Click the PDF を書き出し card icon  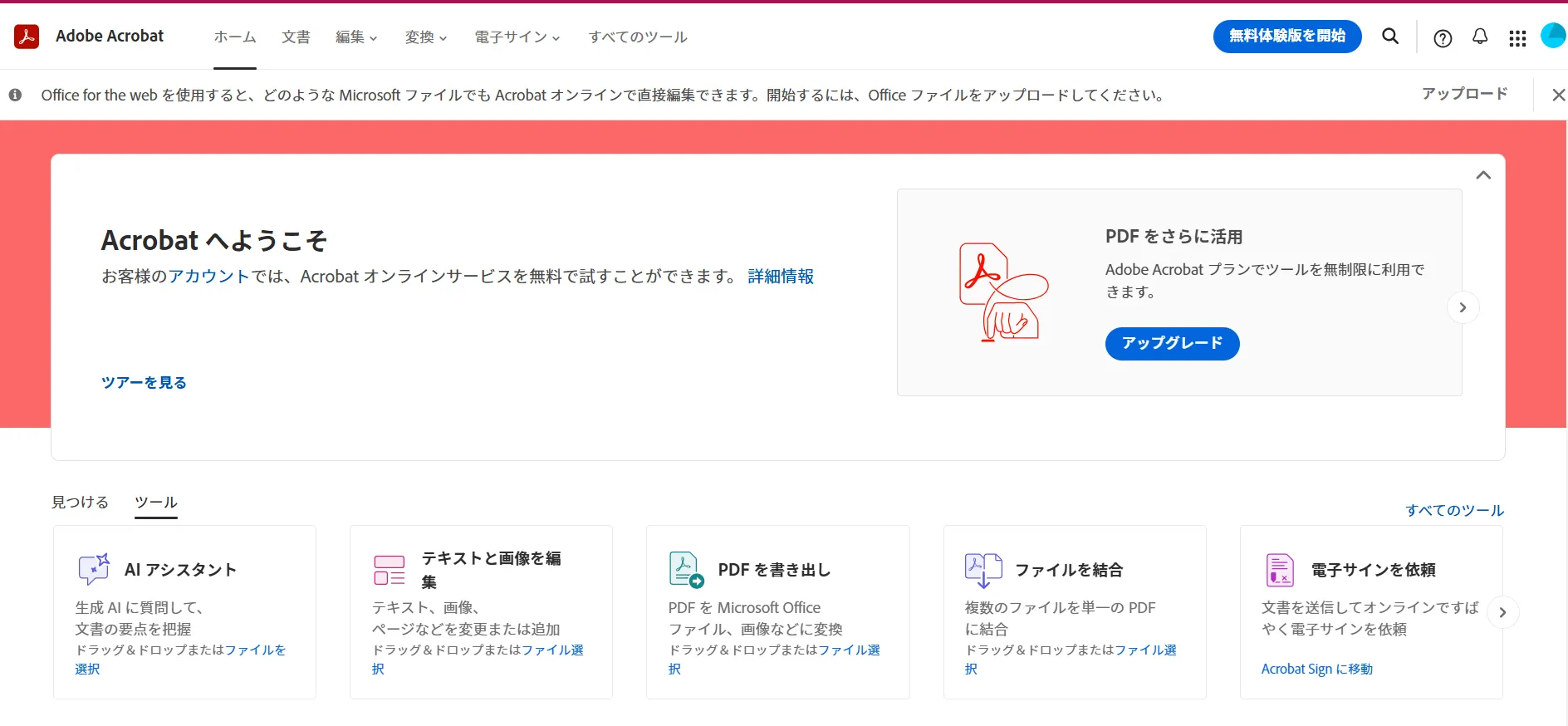click(686, 570)
